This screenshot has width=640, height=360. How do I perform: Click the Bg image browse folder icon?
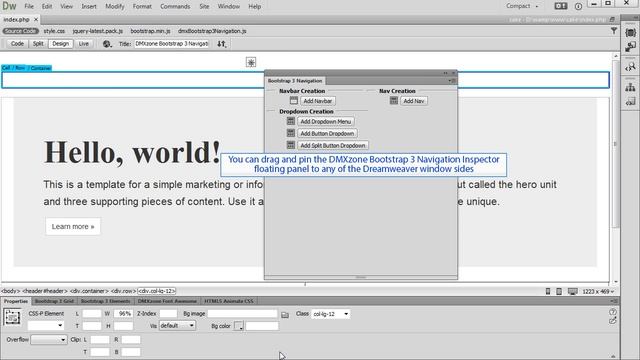pos(285,314)
